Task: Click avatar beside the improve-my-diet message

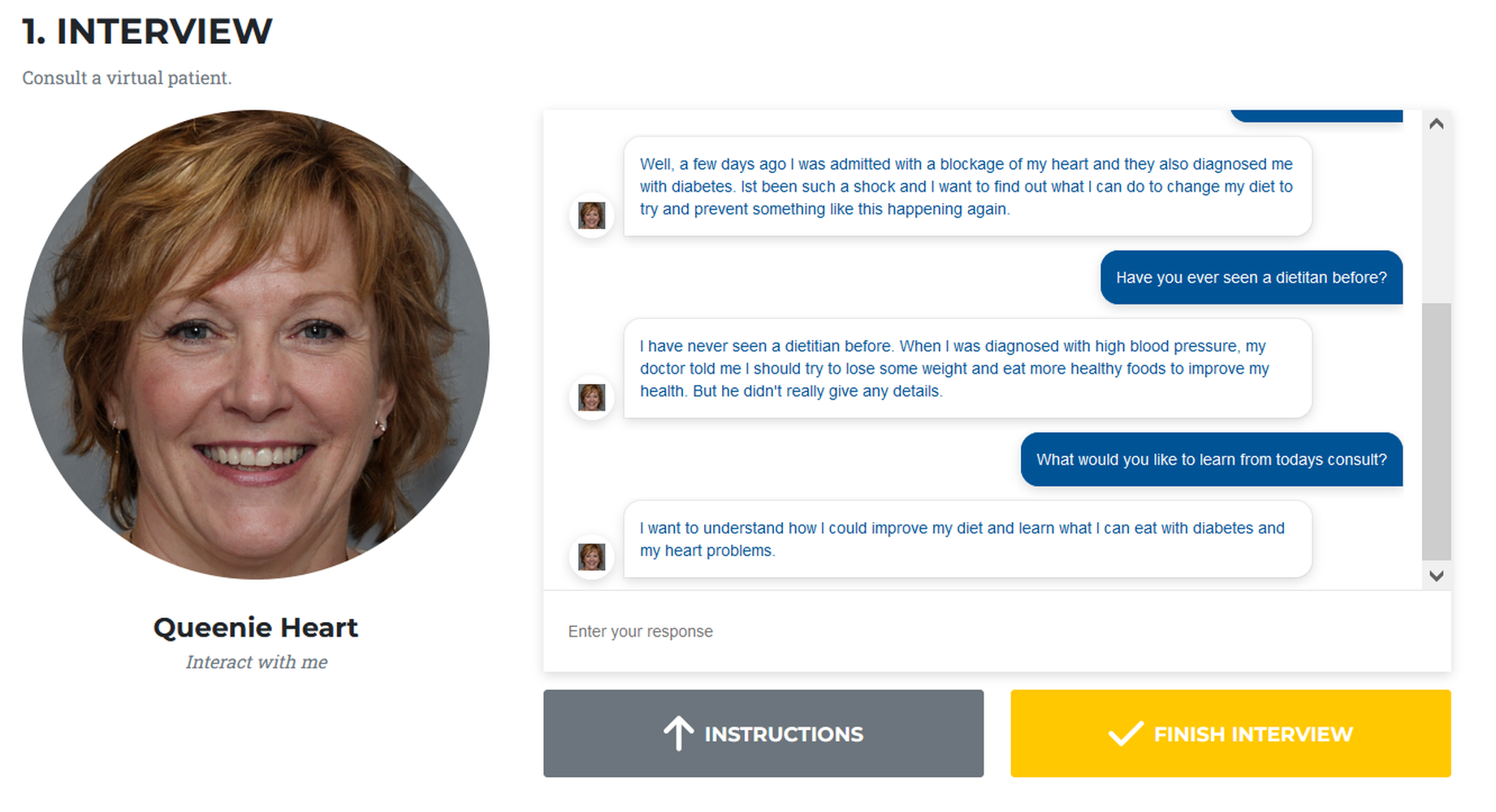Action: (x=591, y=557)
